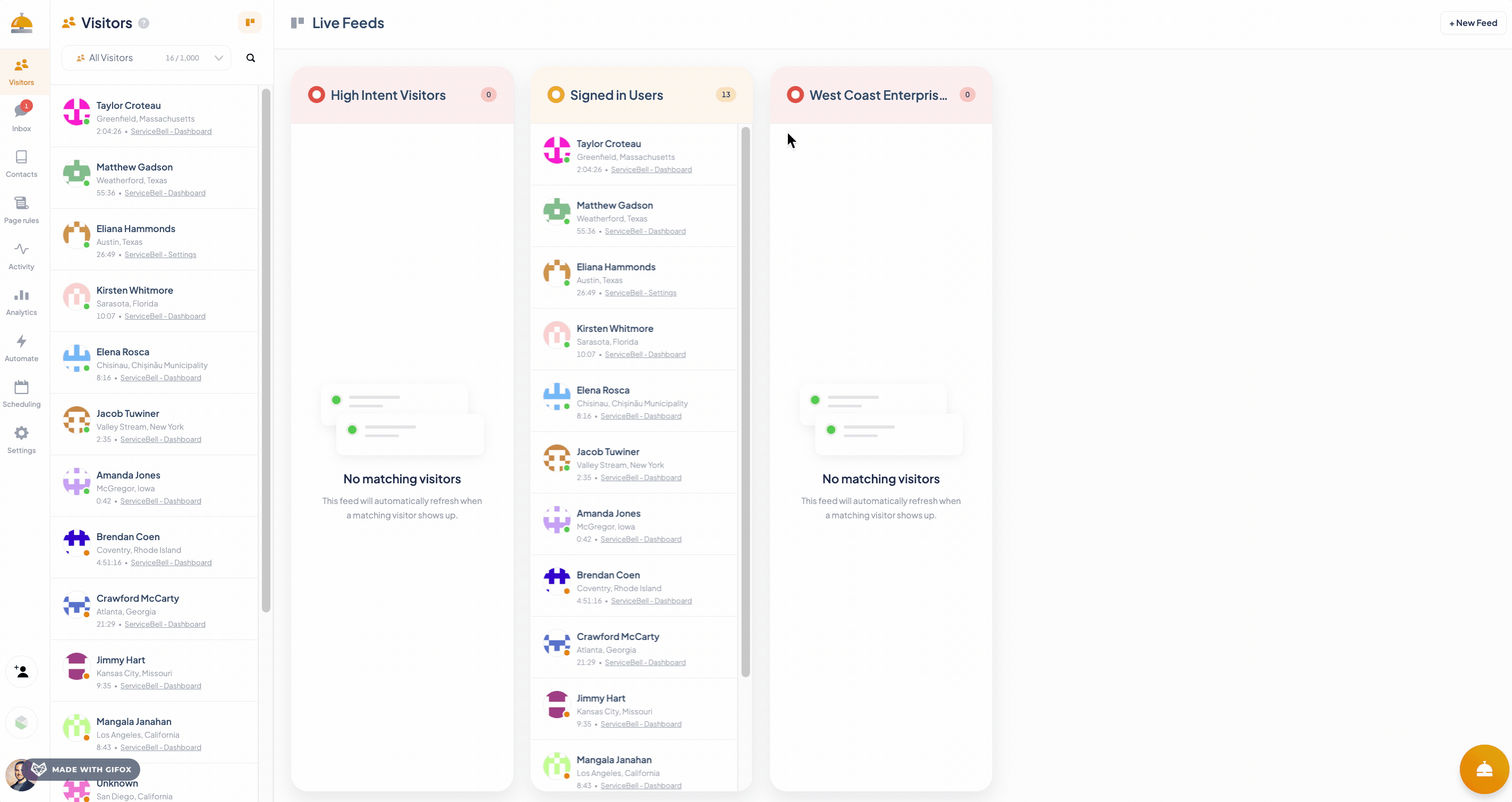1512x802 pixels.
Task: Click the Signed in Users feed icon
Action: tap(556, 95)
